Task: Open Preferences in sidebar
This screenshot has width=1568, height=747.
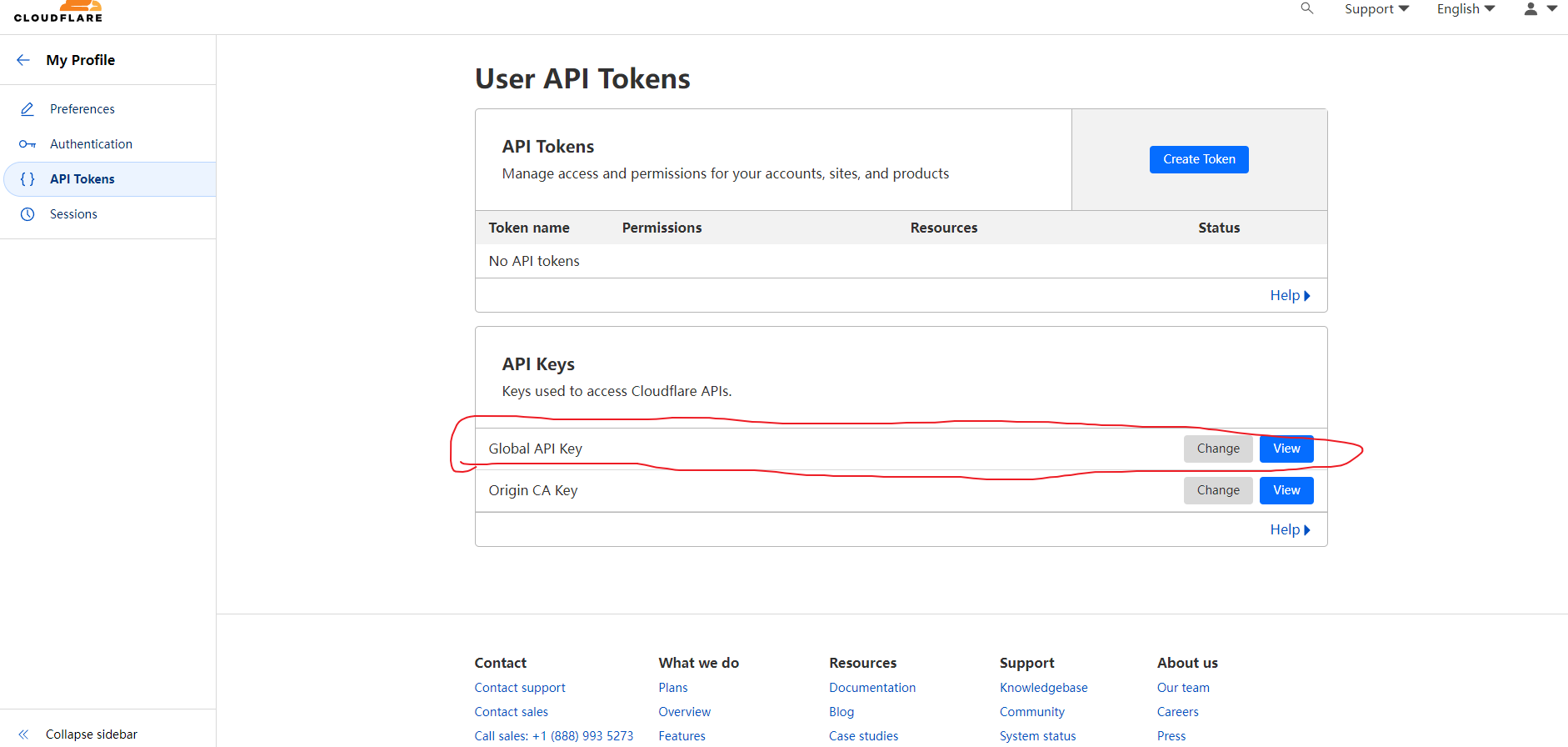Action: click(82, 109)
